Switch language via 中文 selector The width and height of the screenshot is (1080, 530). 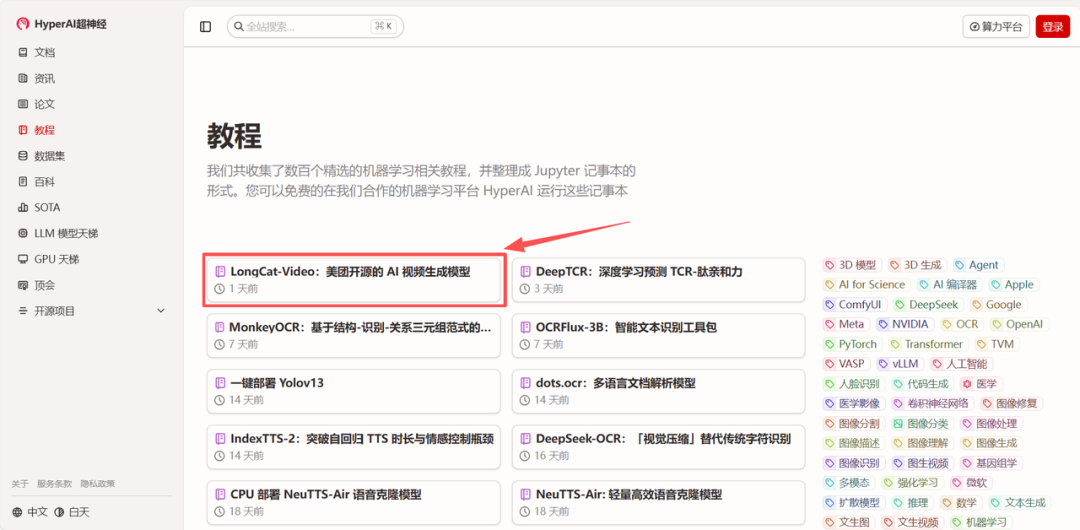[x=30, y=512]
